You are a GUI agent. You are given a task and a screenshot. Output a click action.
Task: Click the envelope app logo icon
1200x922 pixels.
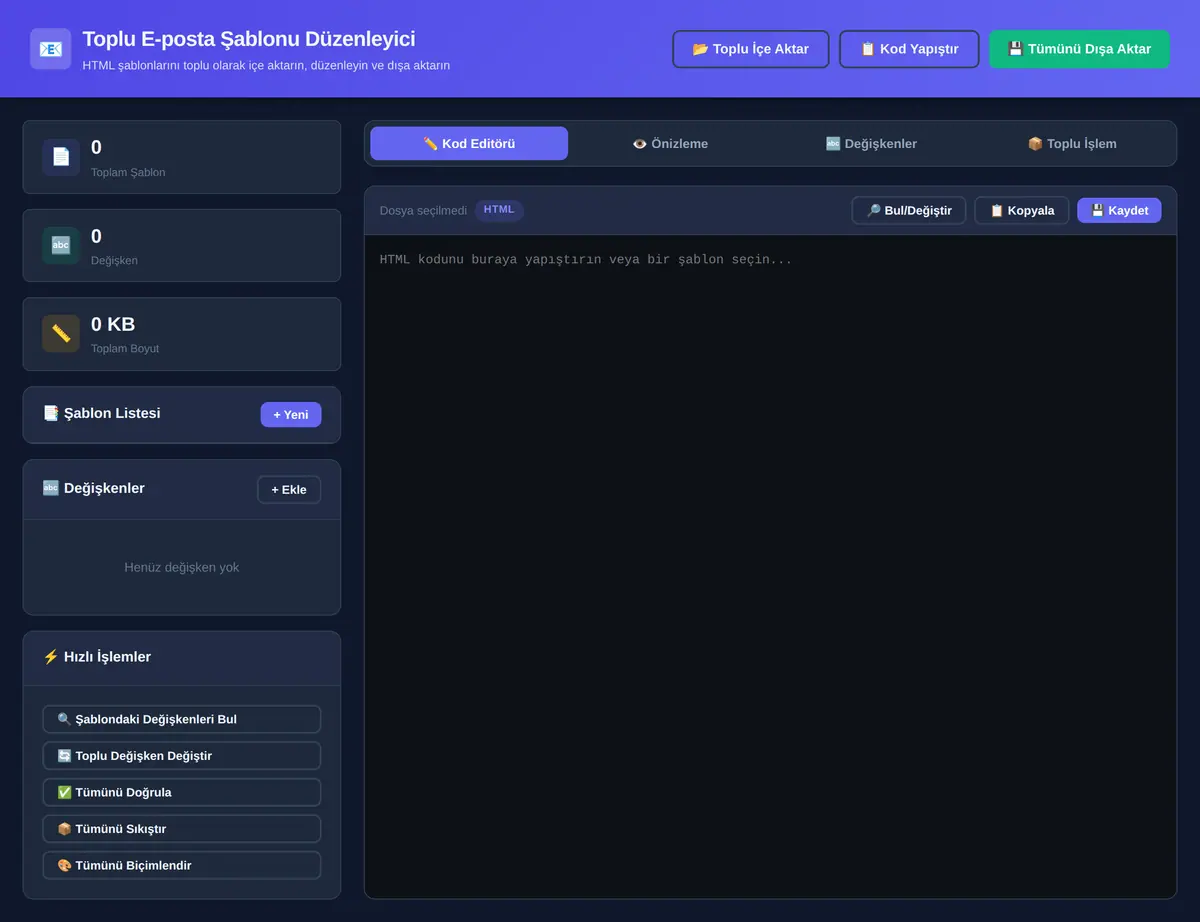(x=50, y=48)
